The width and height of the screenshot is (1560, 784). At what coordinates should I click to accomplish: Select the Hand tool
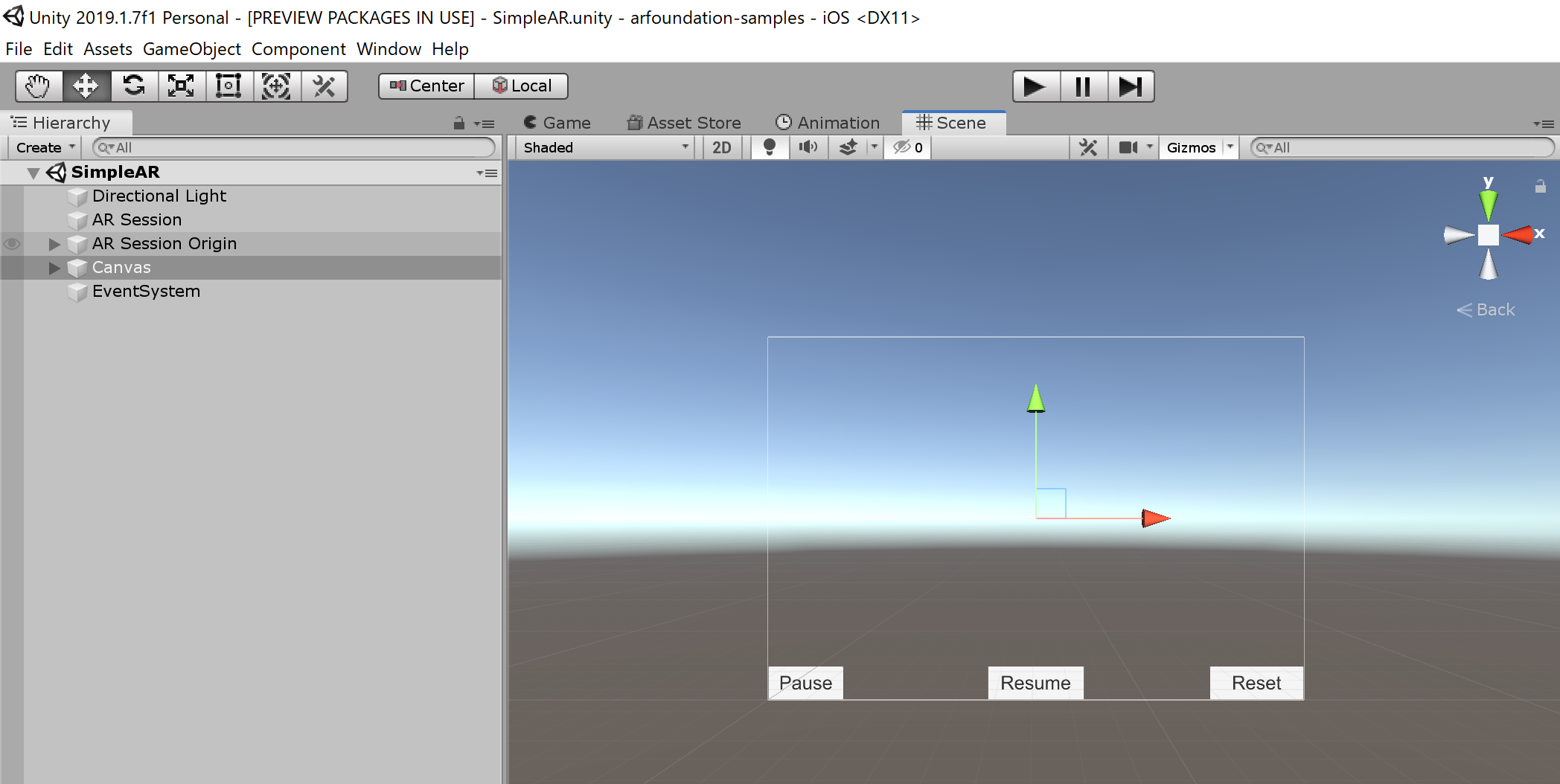point(38,86)
